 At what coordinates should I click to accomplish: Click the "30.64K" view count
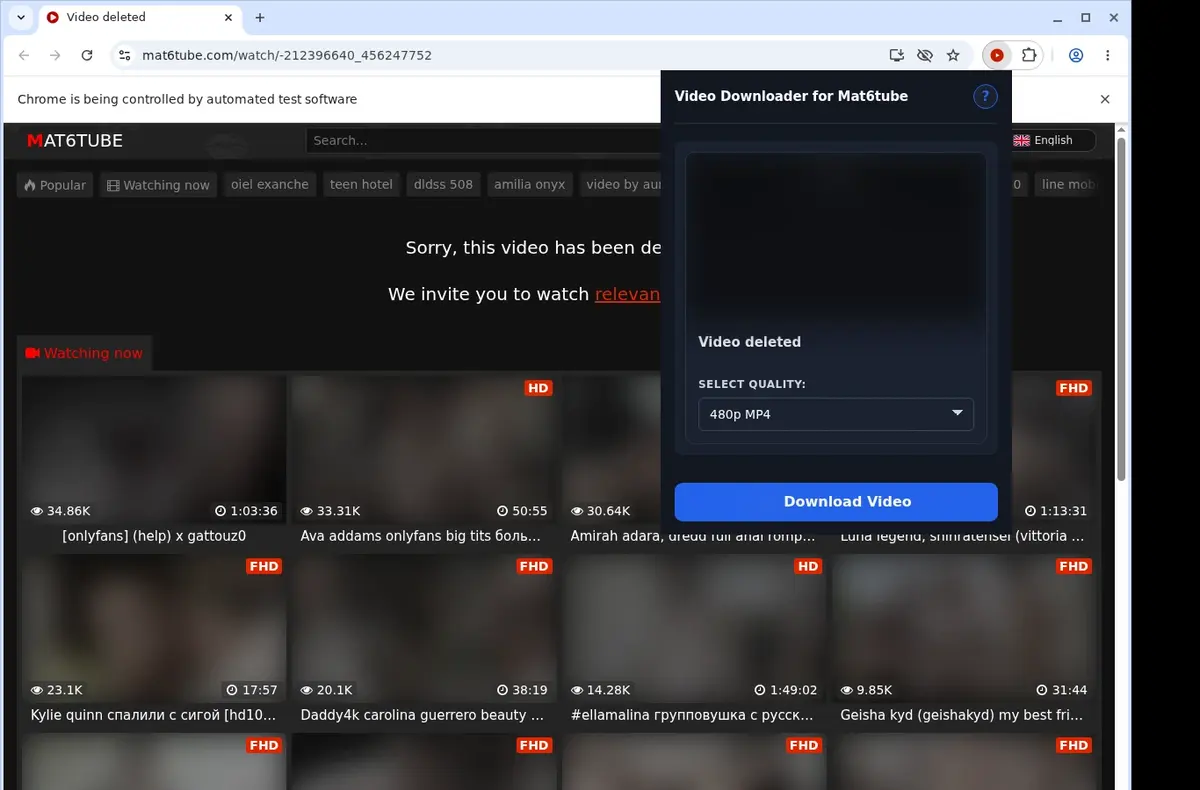tap(600, 511)
